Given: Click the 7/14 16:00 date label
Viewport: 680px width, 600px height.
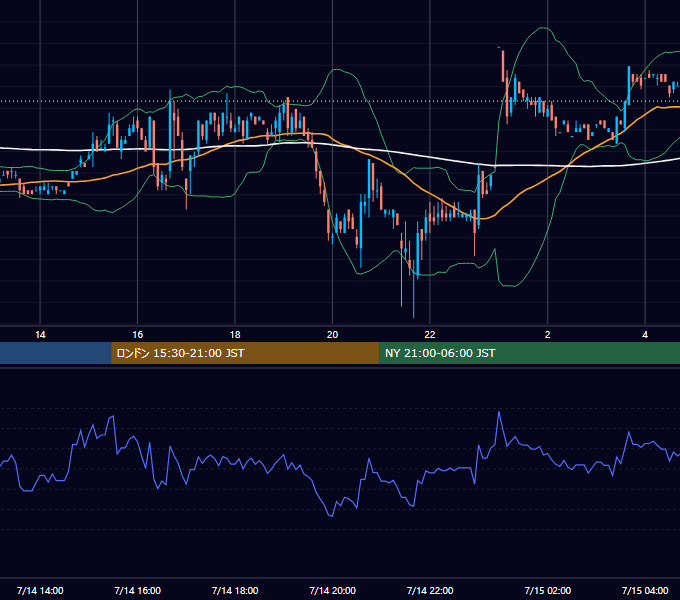Looking at the screenshot, I should point(137,590).
